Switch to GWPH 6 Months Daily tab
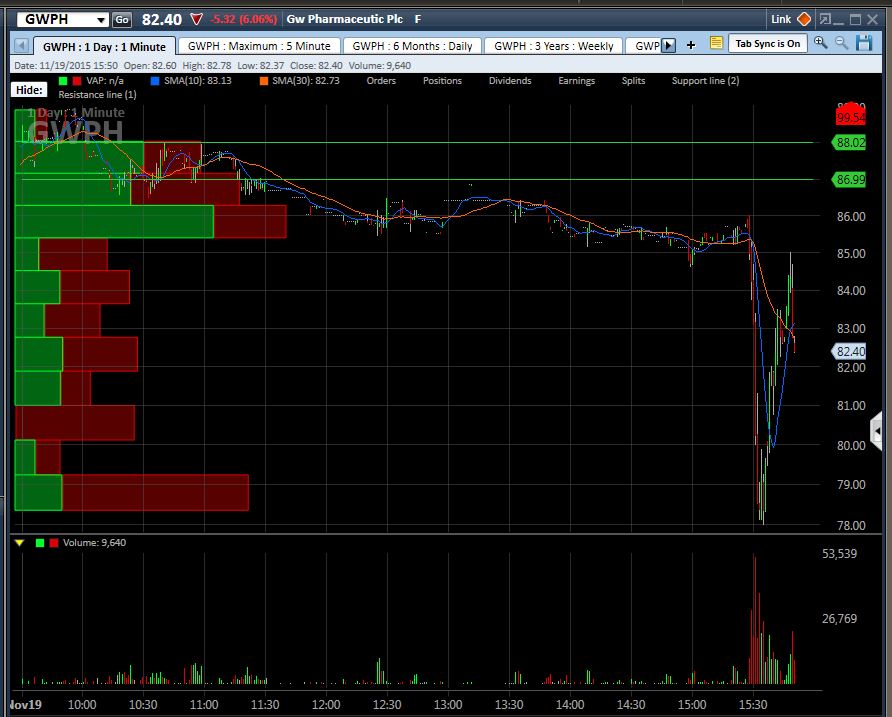892x717 pixels. point(412,46)
